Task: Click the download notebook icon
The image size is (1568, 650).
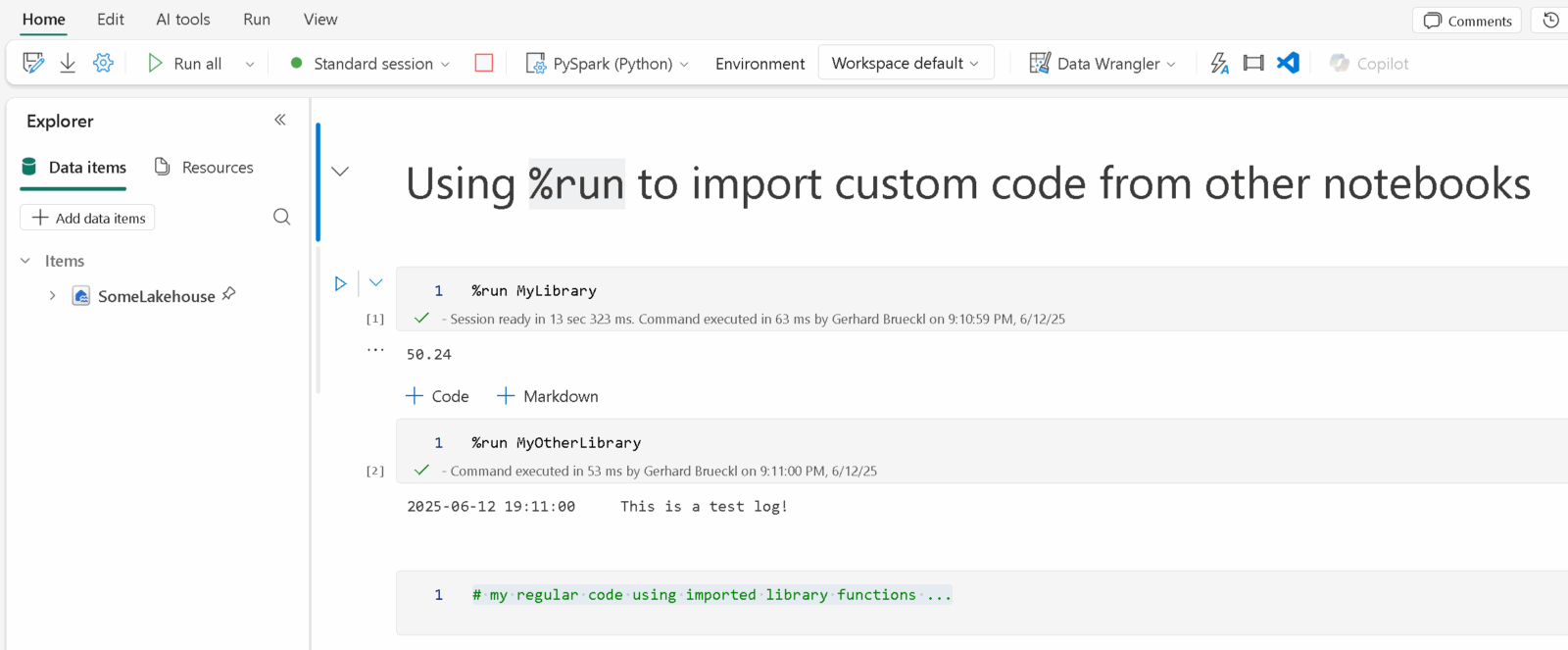Action: coord(68,64)
